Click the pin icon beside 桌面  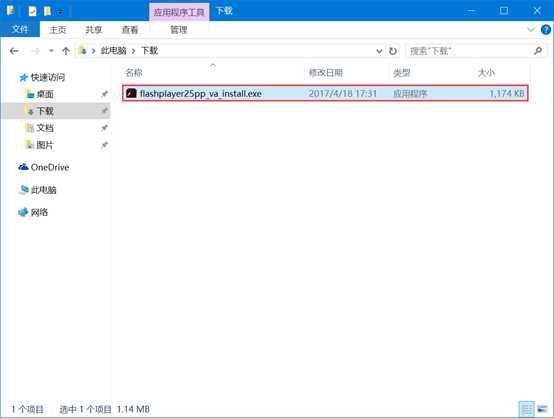click(x=104, y=94)
